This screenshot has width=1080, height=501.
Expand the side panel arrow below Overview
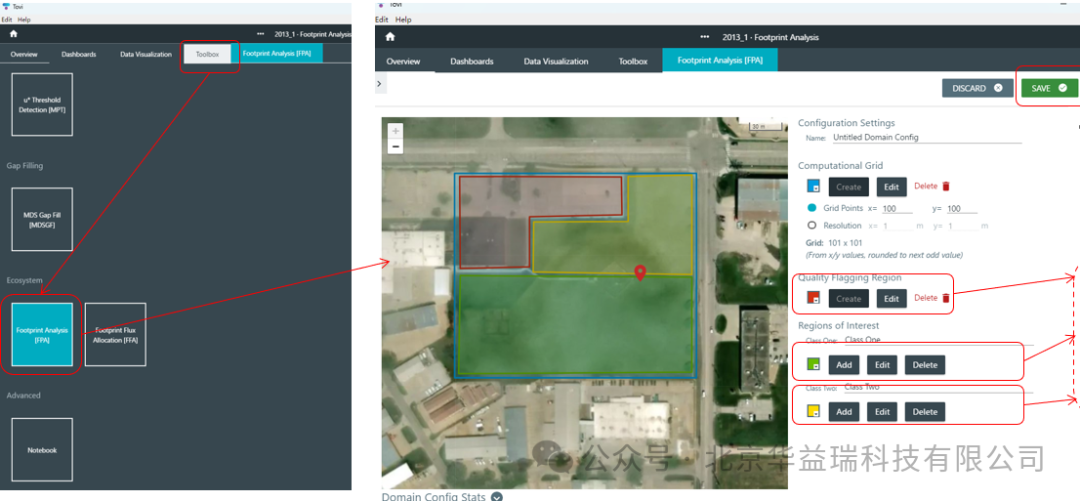tap(380, 85)
